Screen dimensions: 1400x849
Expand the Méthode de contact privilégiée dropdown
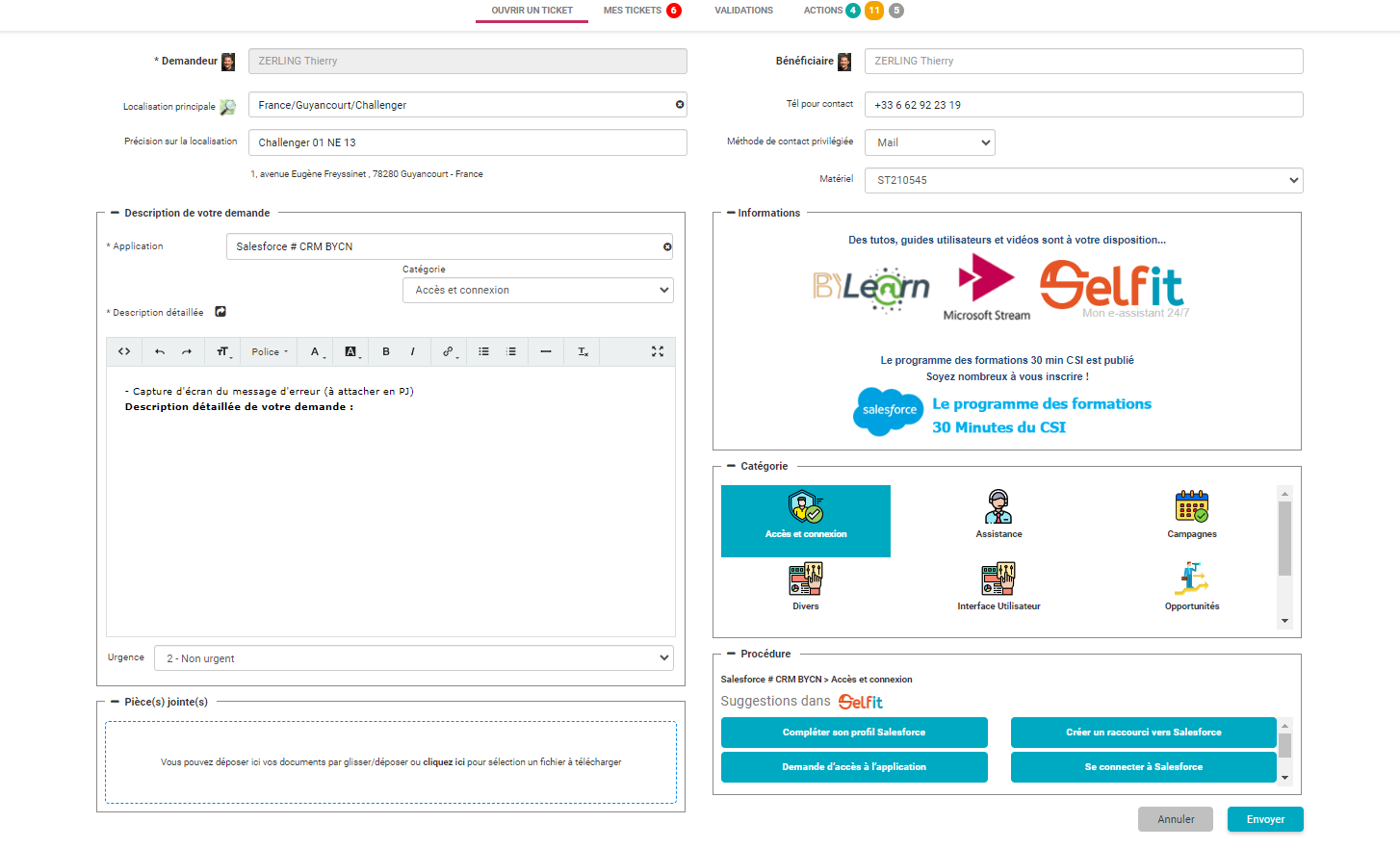(929, 142)
